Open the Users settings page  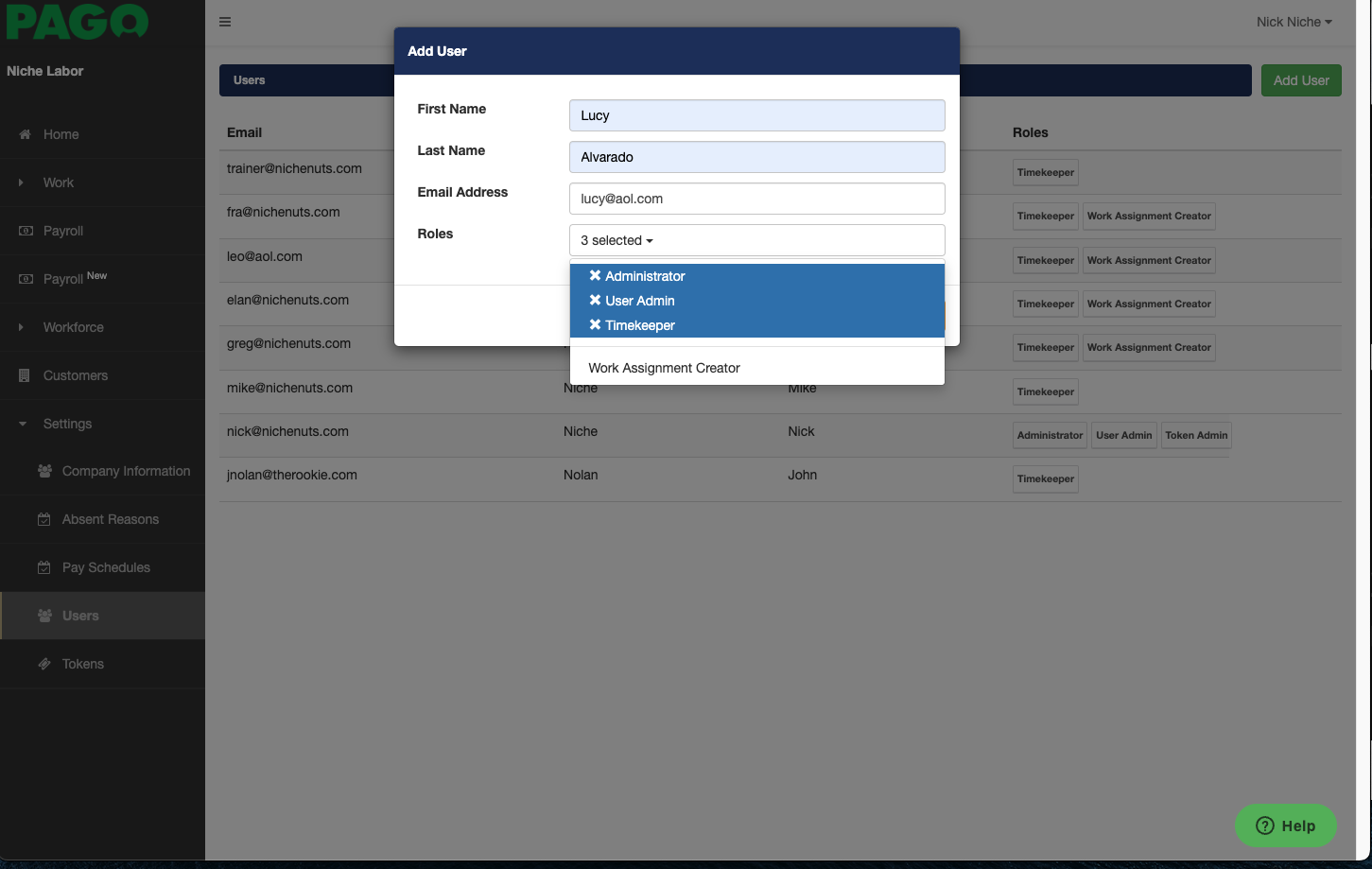pos(80,616)
